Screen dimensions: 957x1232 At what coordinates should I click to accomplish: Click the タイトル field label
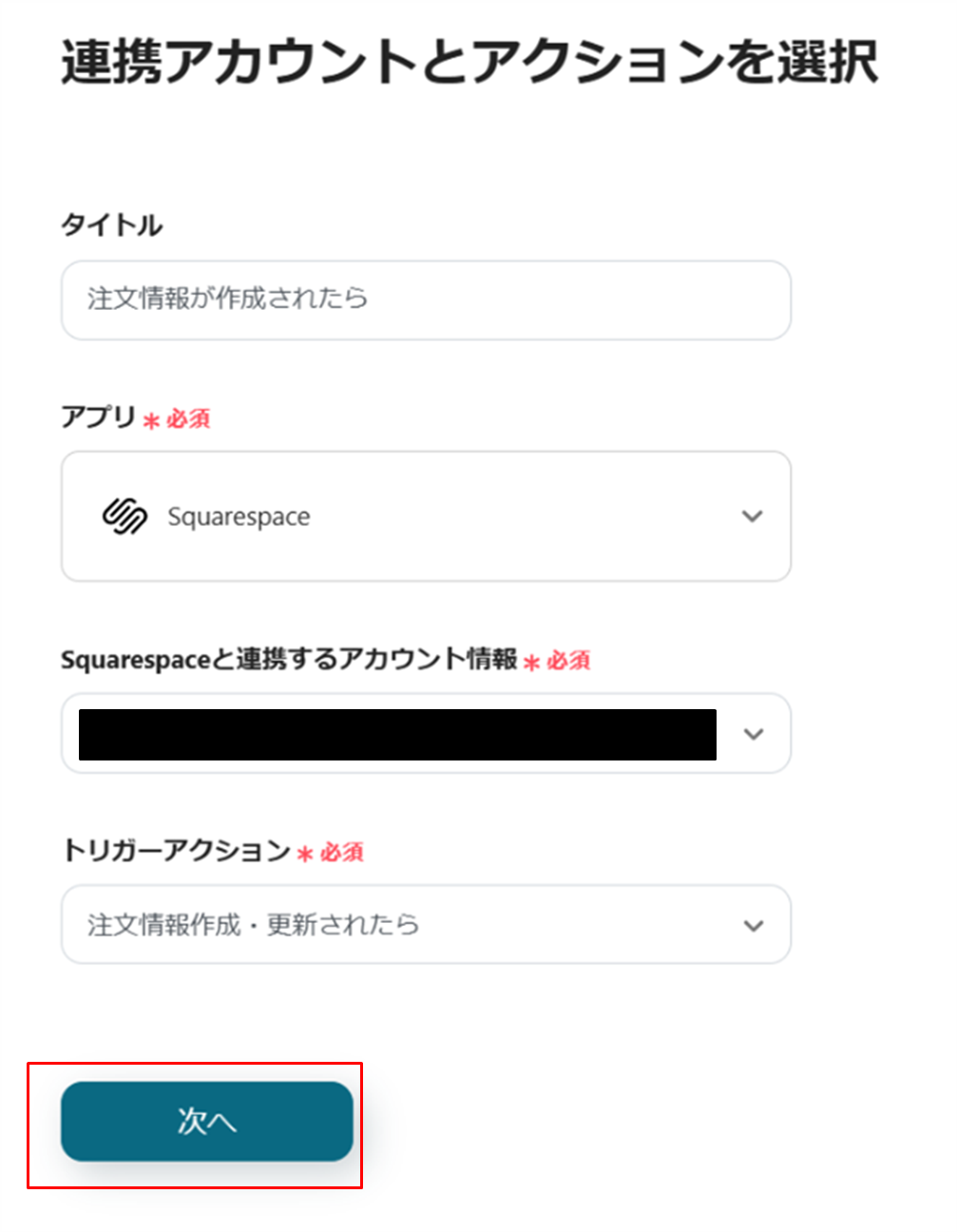pos(112,225)
